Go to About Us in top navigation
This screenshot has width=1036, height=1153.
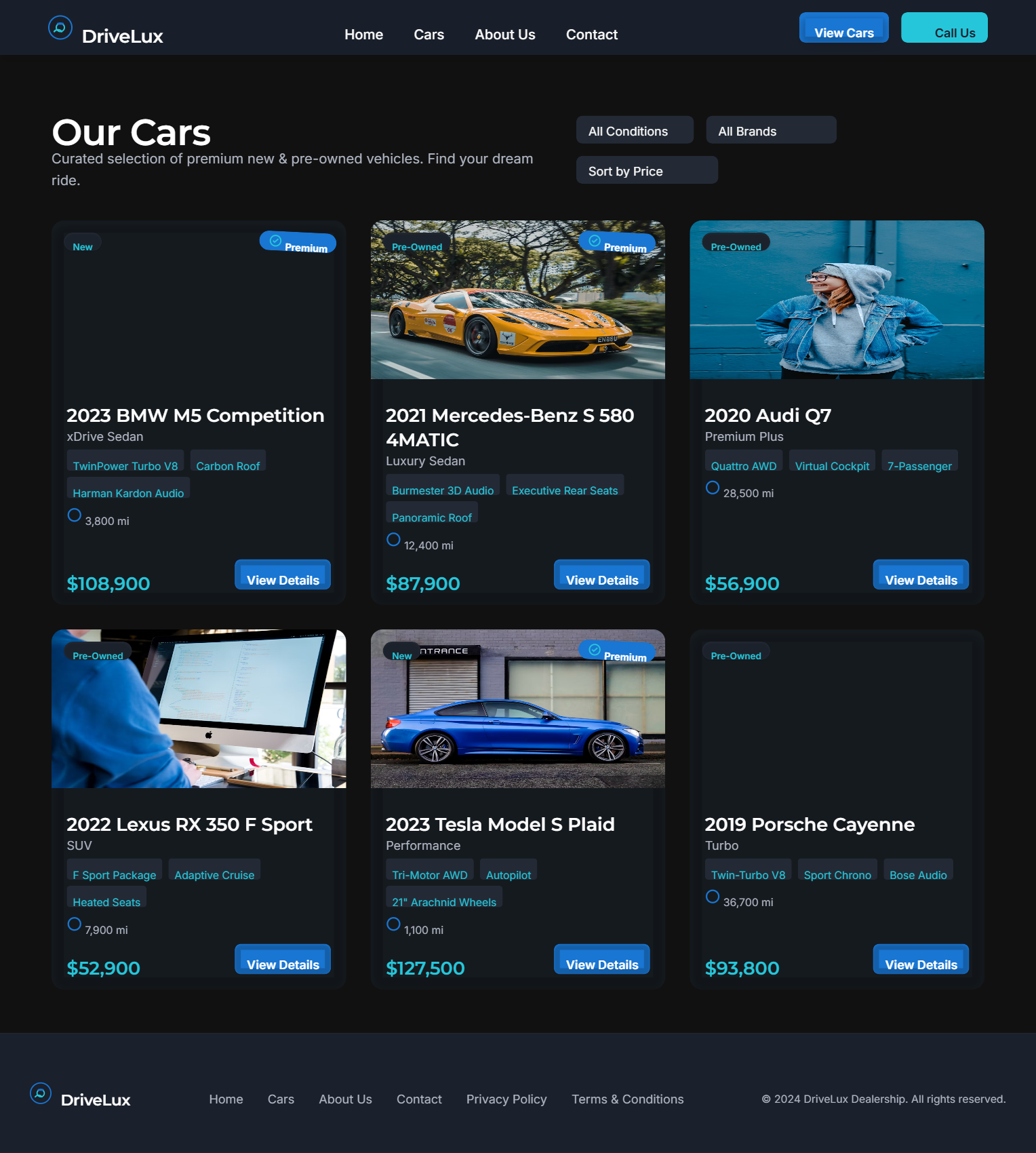pyautogui.click(x=505, y=35)
